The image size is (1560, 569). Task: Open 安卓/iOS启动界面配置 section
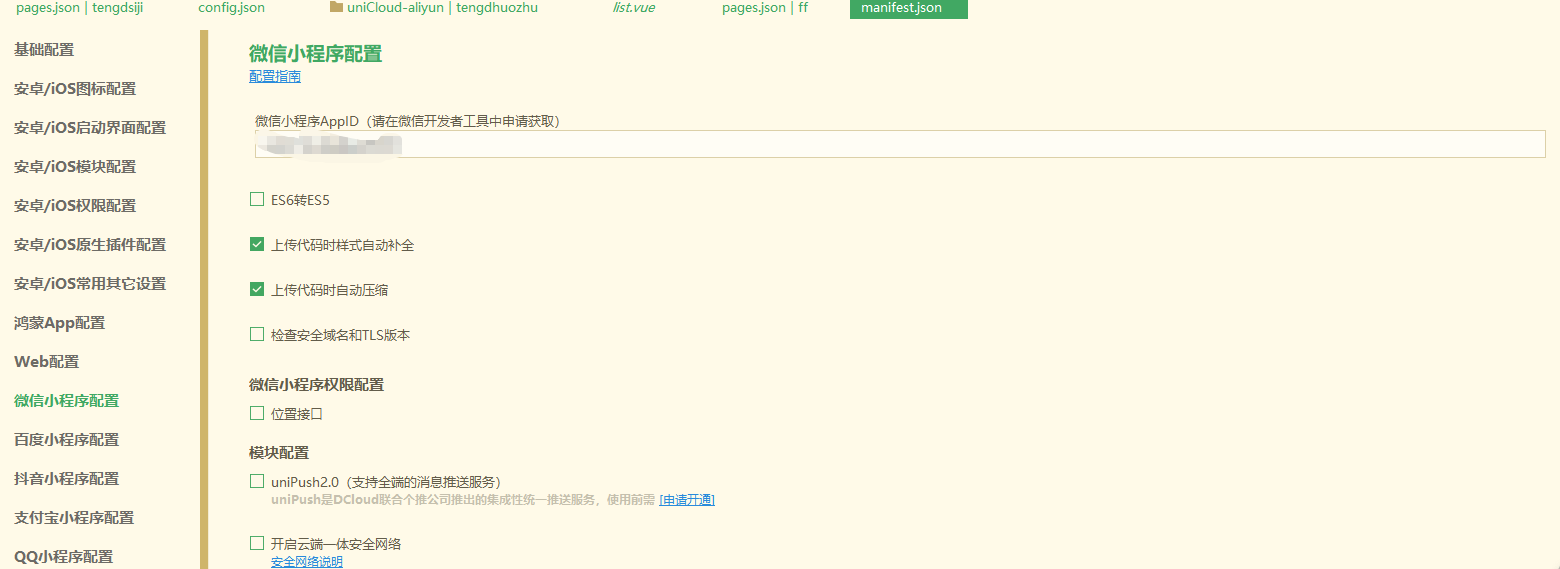pyautogui.click(x=90, y=128)
